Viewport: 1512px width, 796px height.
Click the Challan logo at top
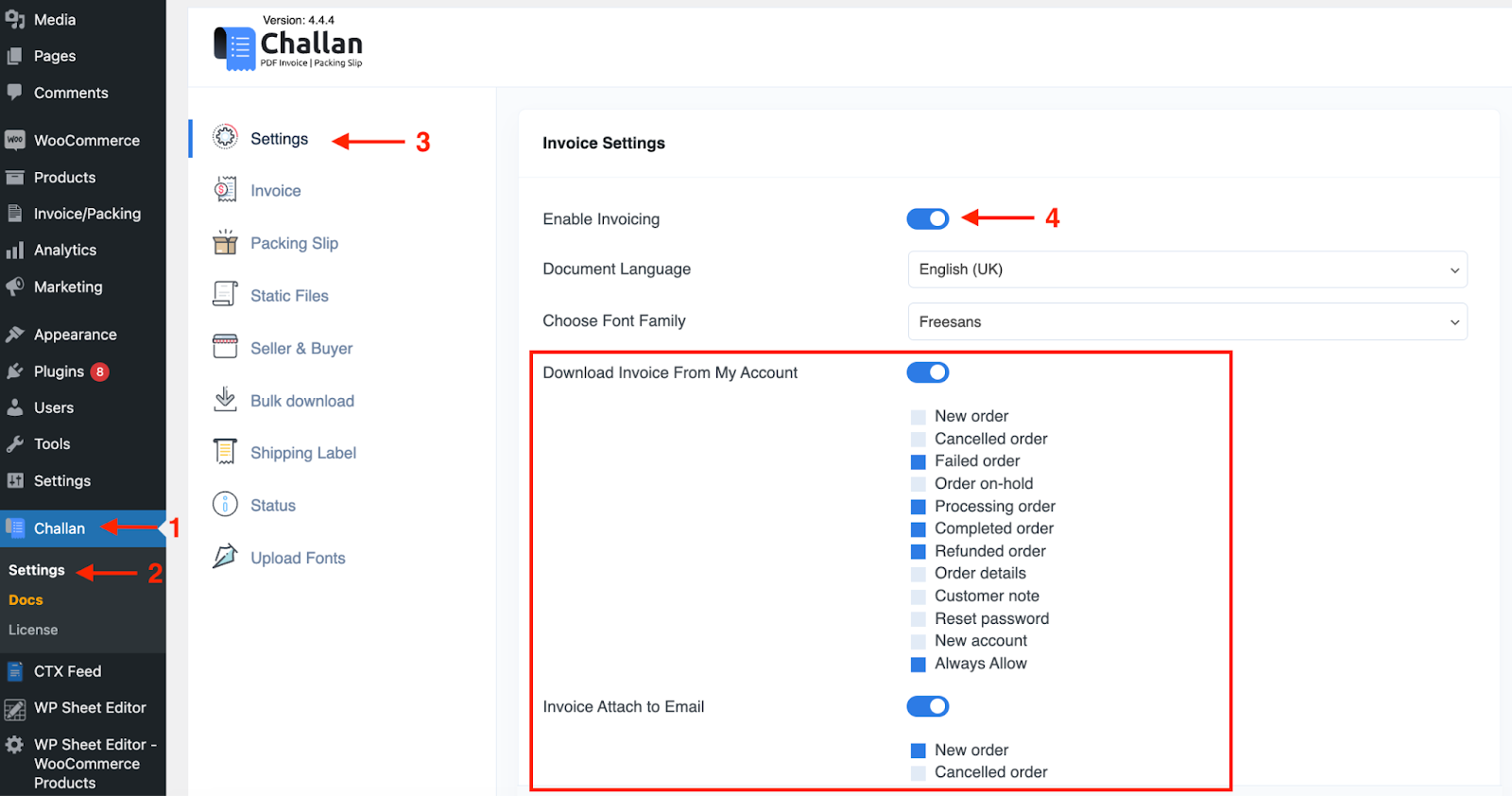click(x=288, y=47)
